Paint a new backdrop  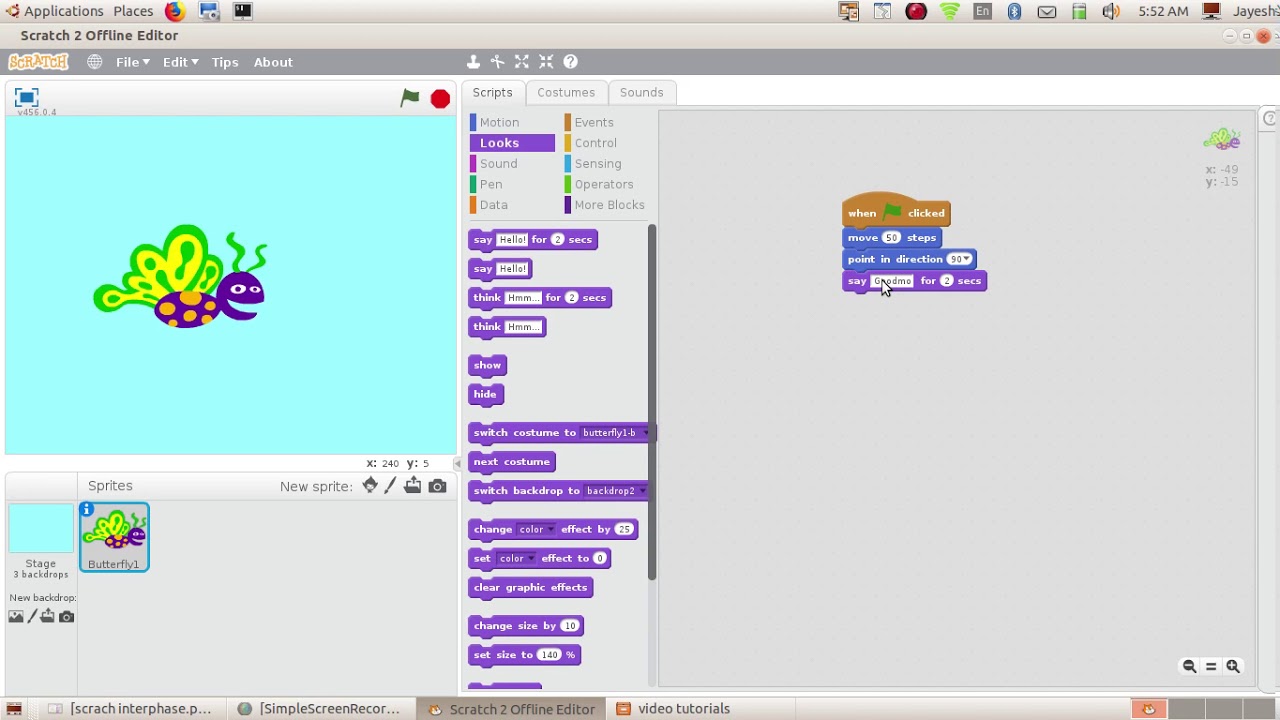click(x=32, y=617)
